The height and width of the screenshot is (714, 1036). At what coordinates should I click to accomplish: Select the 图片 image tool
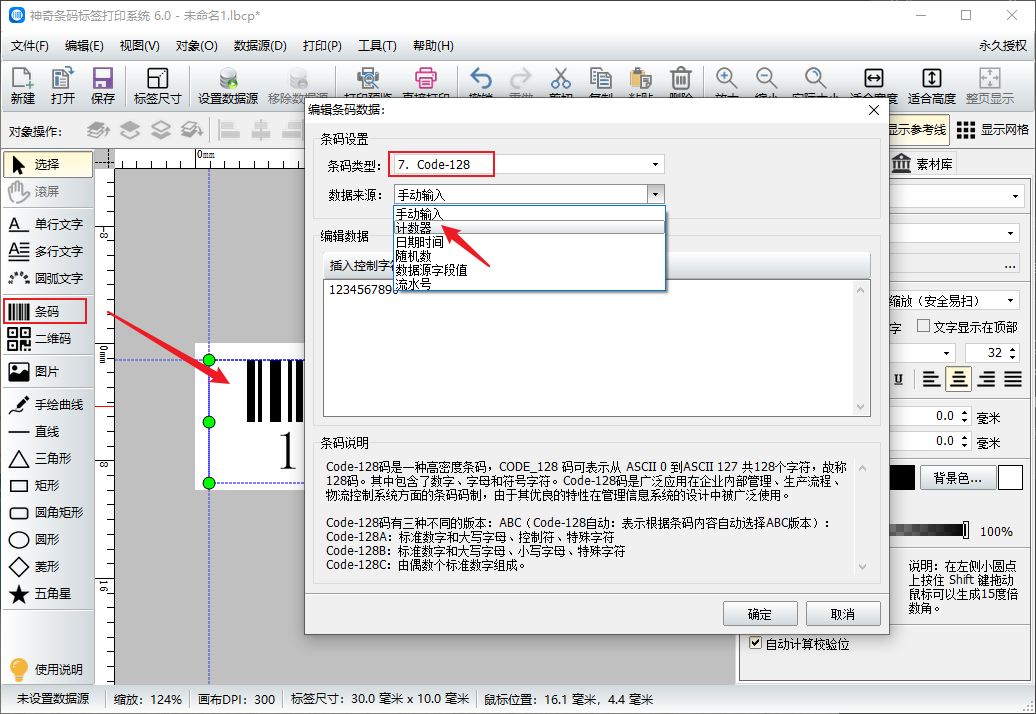coord(48,372)
